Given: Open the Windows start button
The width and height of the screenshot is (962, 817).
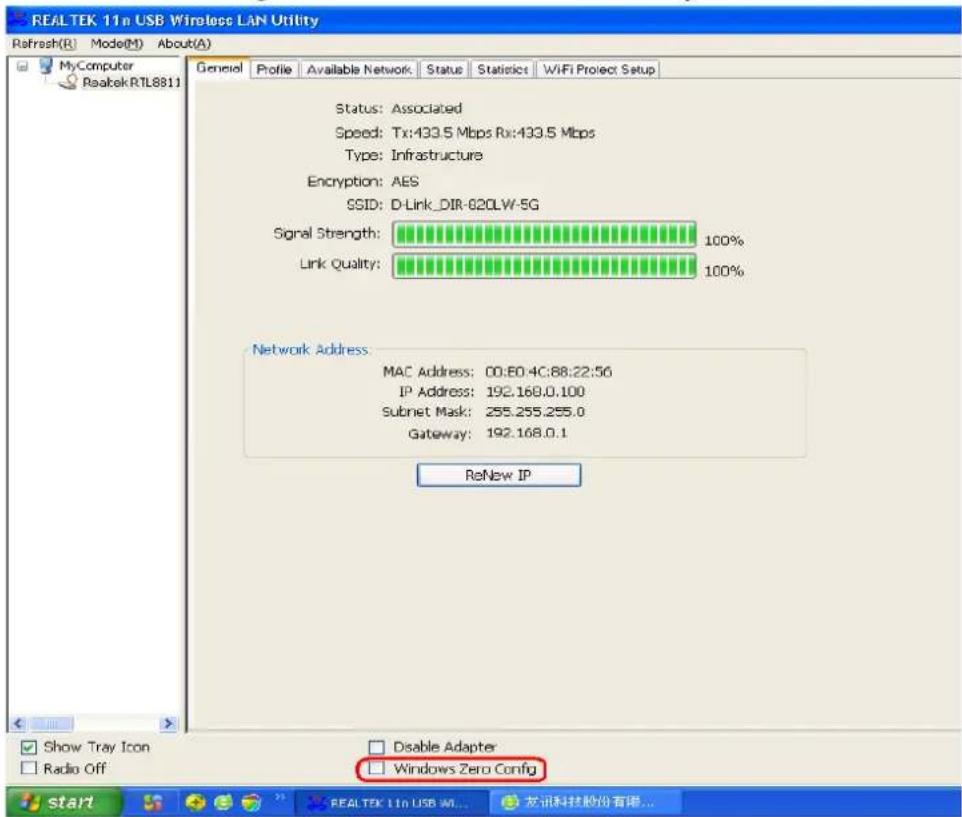Looking at the screenshot, I should point(64,802).
